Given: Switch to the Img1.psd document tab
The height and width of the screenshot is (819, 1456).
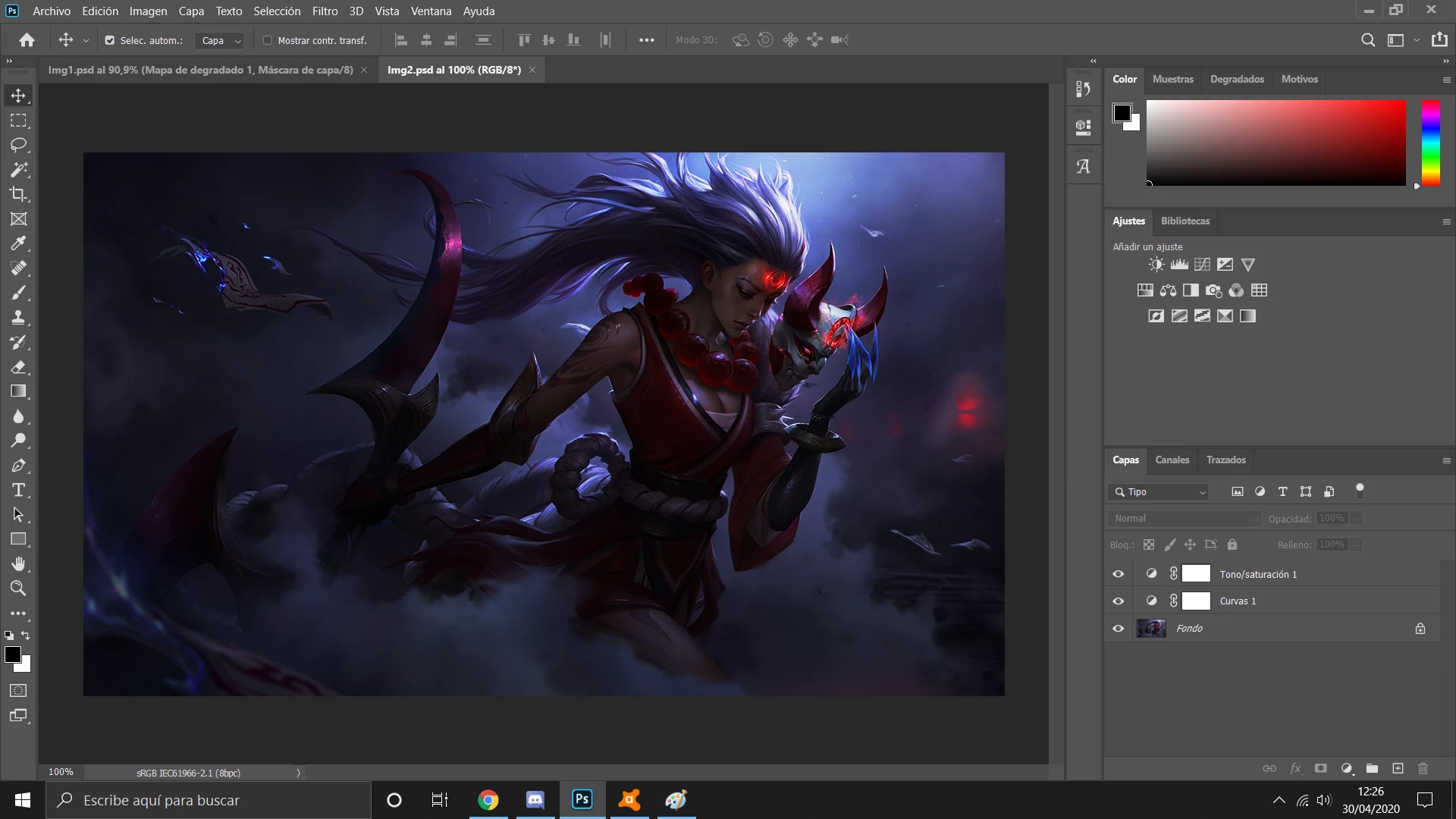Looking at the screenshot, I should click(200, 70).
